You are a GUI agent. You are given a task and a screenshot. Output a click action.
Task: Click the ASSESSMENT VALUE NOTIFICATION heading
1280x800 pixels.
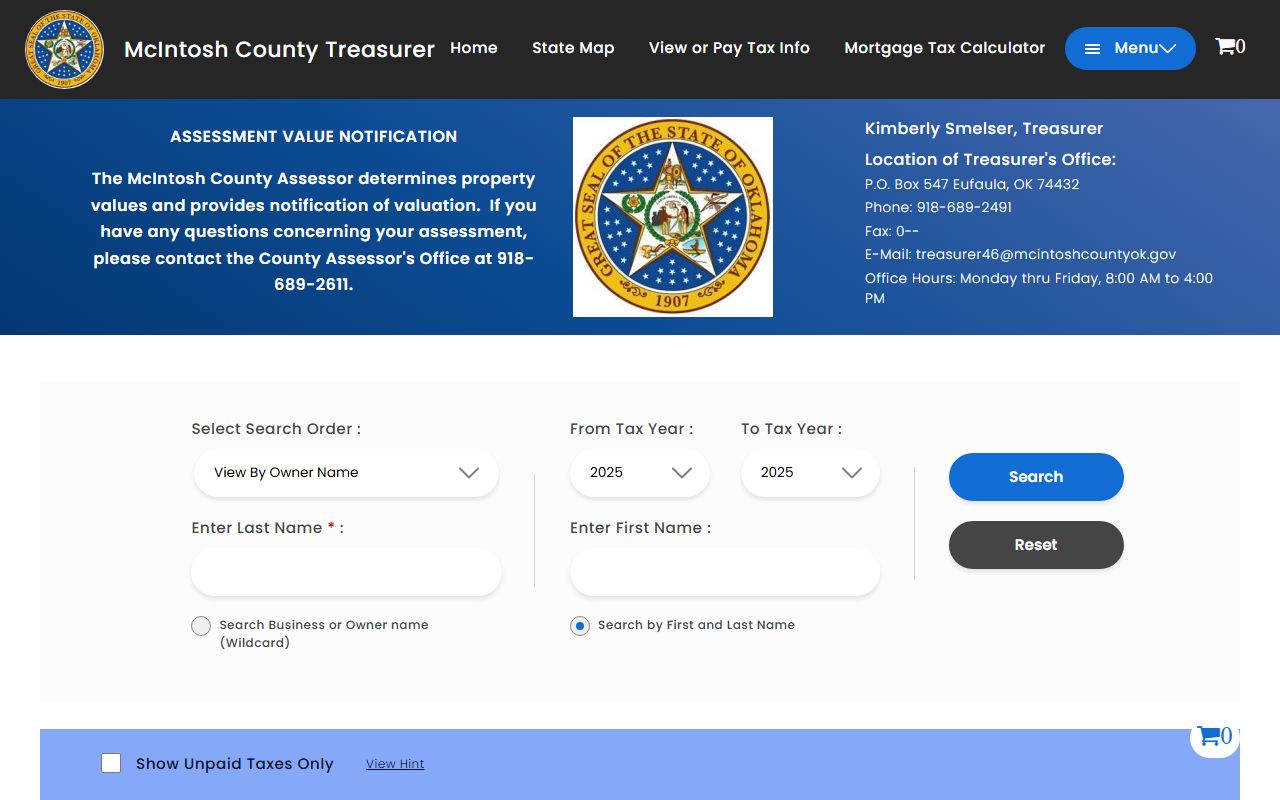[x=314, y=136]
